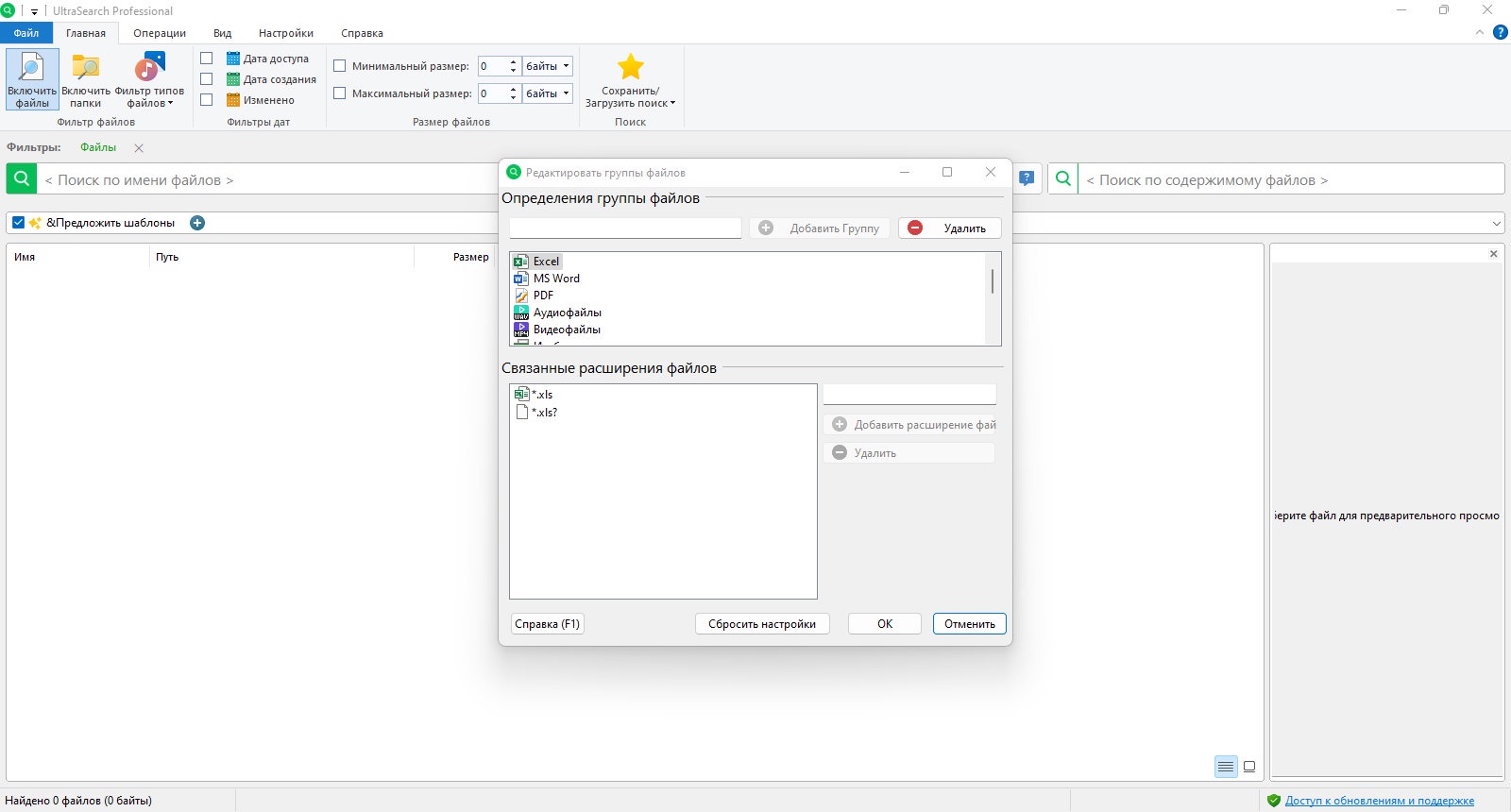Toggle the Include files filter icon
The height and width of the screenshot is (812, 1511).
pos(32,79)
